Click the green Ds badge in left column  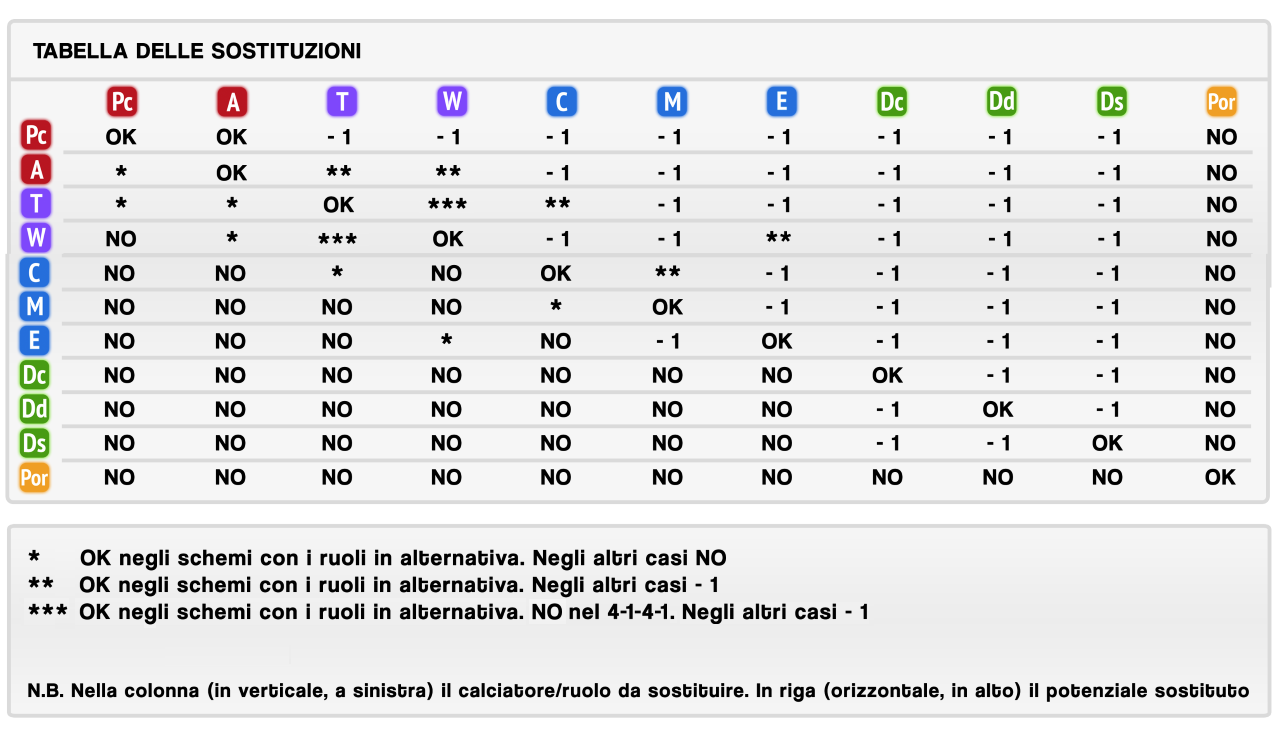35,443
